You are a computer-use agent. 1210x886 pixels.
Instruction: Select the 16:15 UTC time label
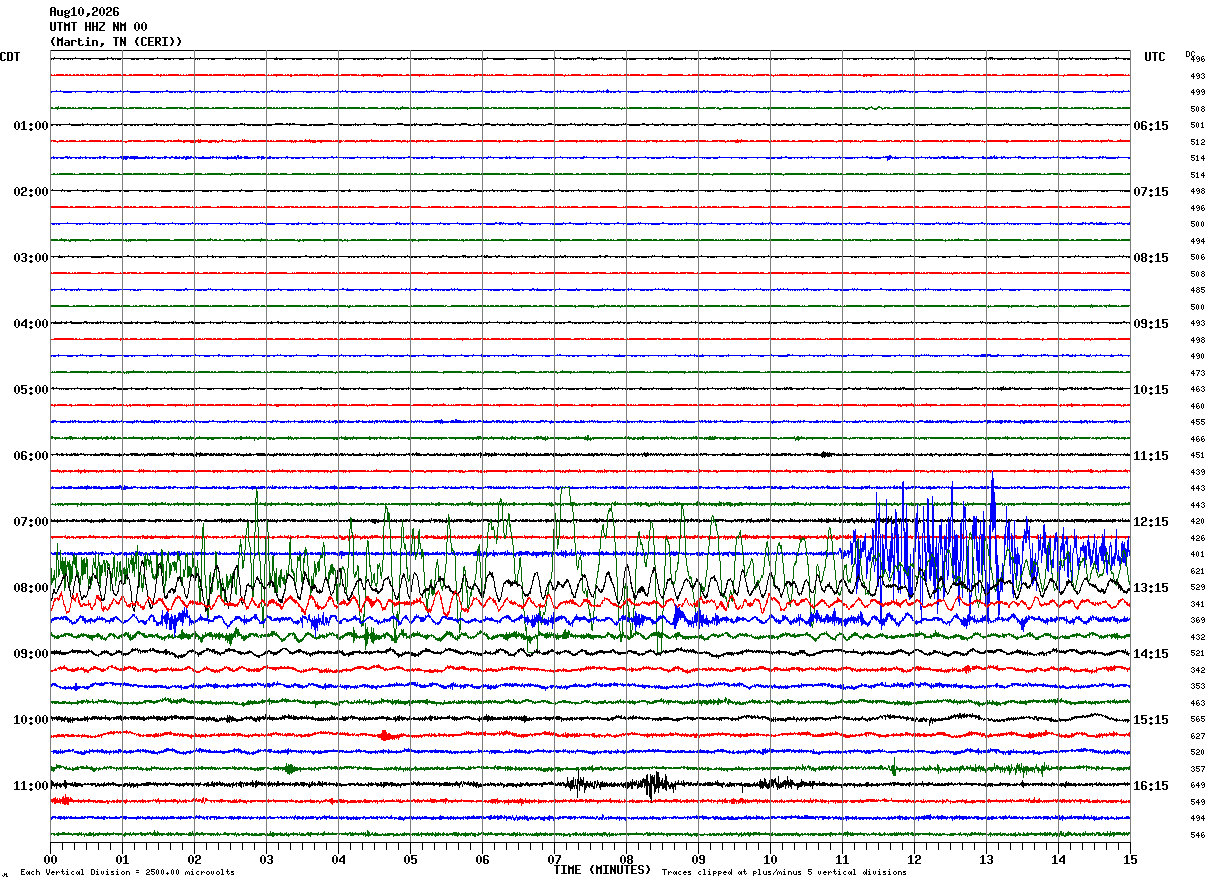(1151, 786)
